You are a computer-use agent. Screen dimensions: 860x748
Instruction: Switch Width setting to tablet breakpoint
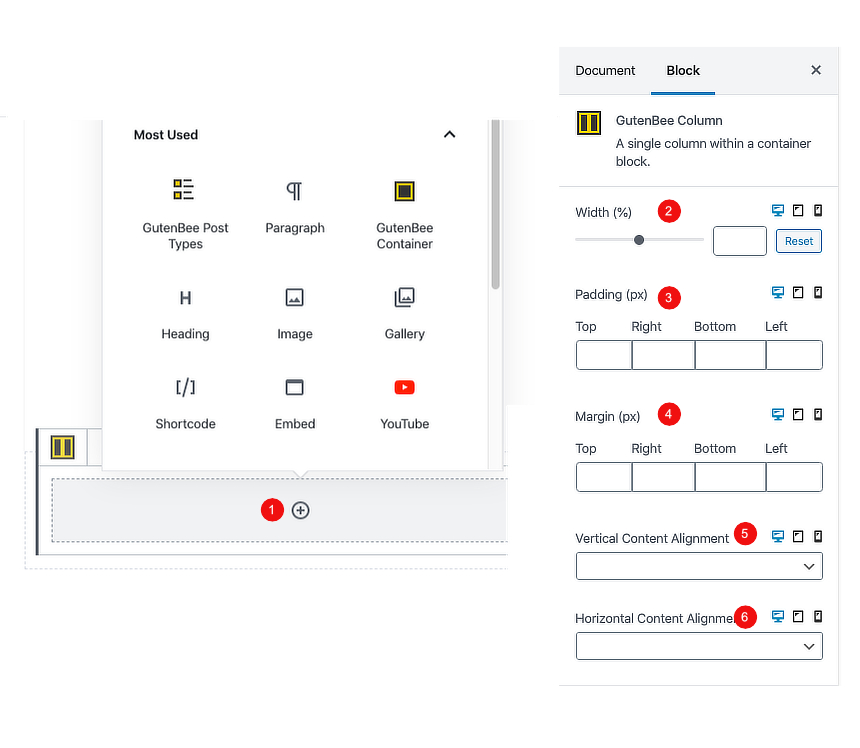tap(797, 210)
